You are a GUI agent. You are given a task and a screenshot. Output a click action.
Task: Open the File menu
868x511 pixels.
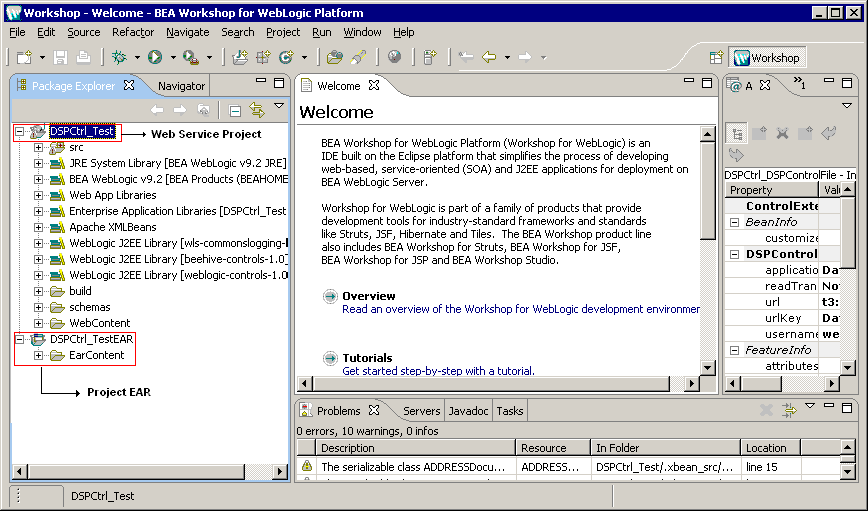click(17, 32)
